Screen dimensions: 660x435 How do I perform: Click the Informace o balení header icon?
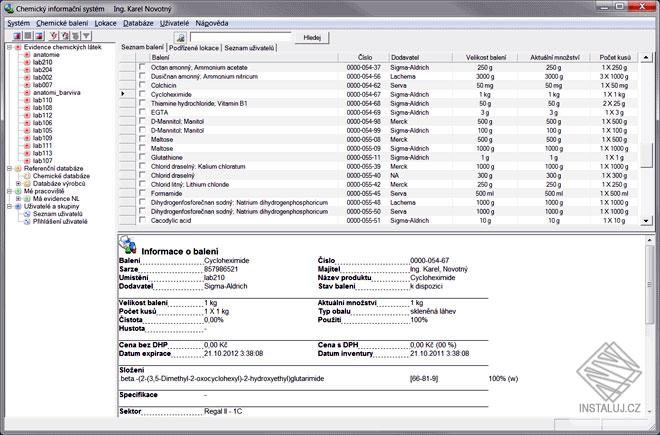[x=128, y=245]
